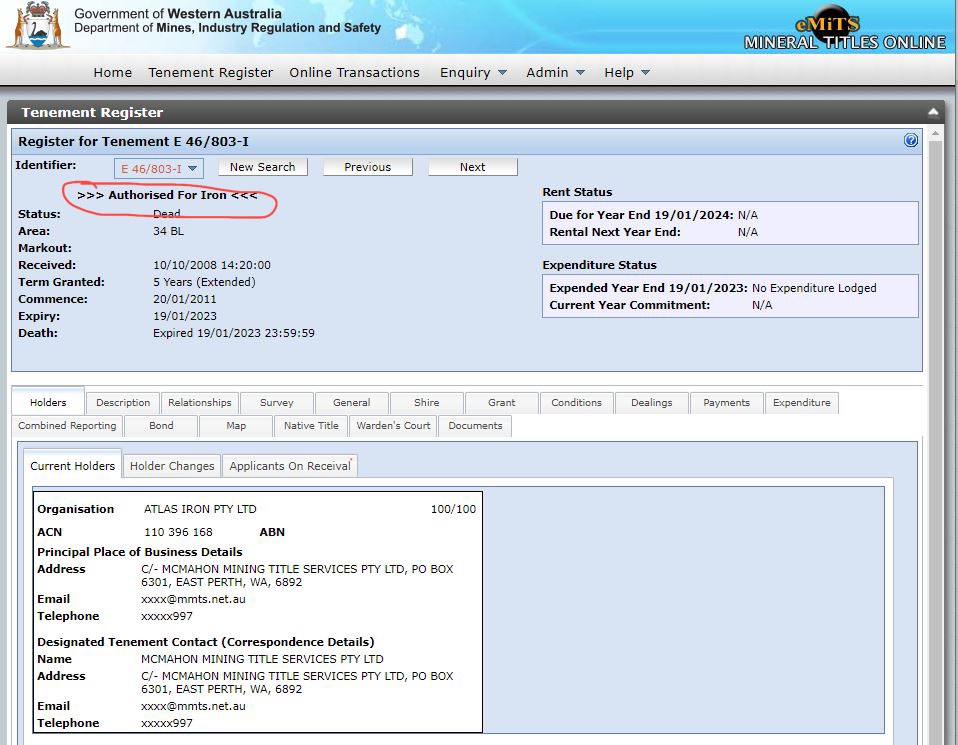The width and height of the screenshot is (958, 745).
Task: Switch to the Warden's Court tab
Action: pyautogui.click(x=393, y=426)
